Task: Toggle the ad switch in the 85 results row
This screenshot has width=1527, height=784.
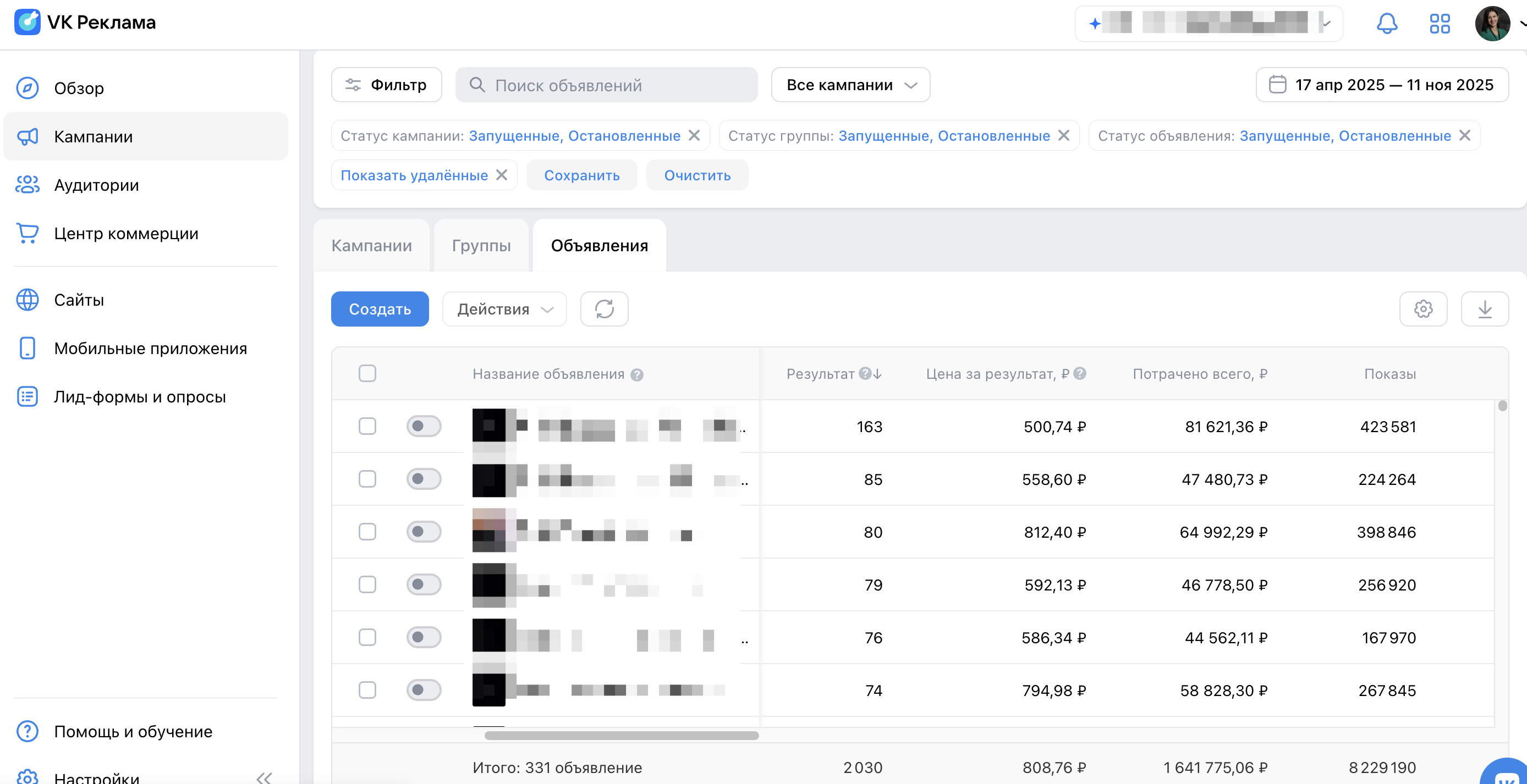Action: coord(424,479)
